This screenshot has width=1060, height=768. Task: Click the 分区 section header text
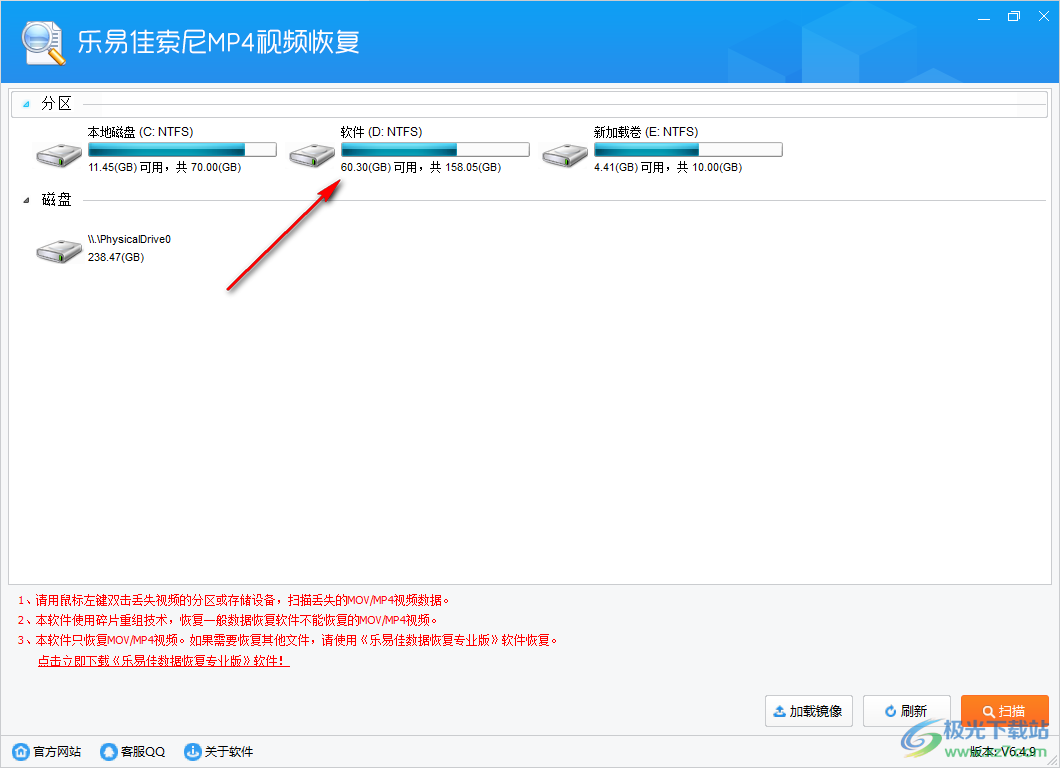[56, 103]
